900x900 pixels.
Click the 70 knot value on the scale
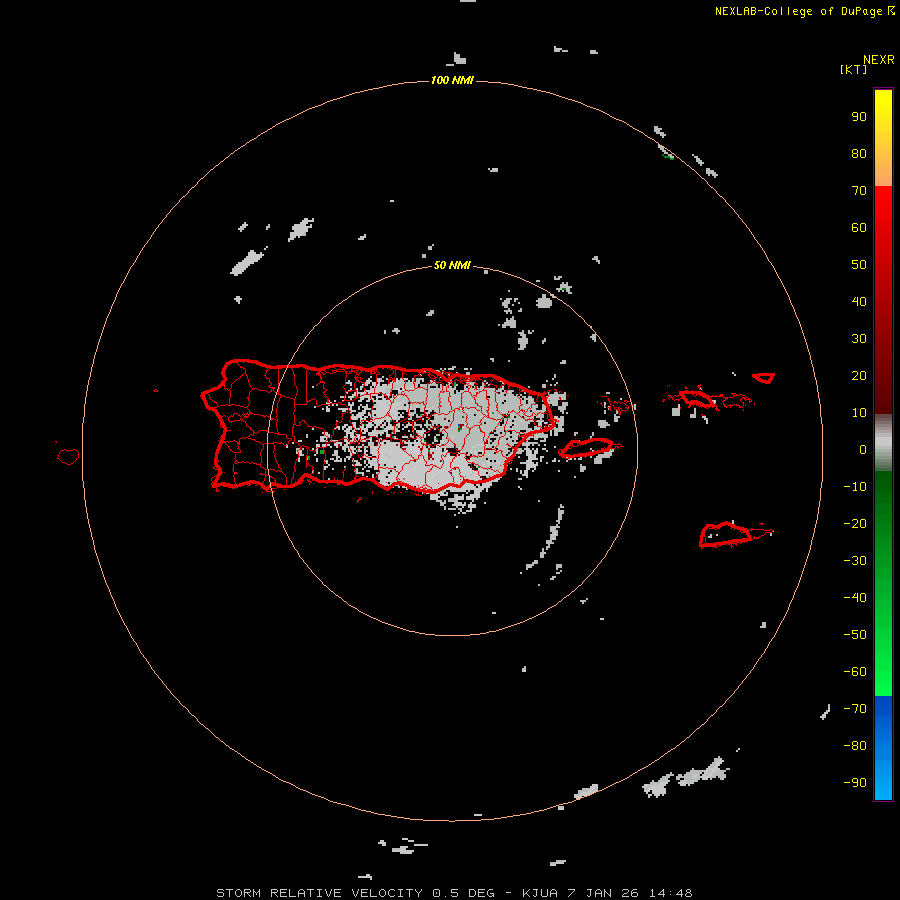(859, 191)
